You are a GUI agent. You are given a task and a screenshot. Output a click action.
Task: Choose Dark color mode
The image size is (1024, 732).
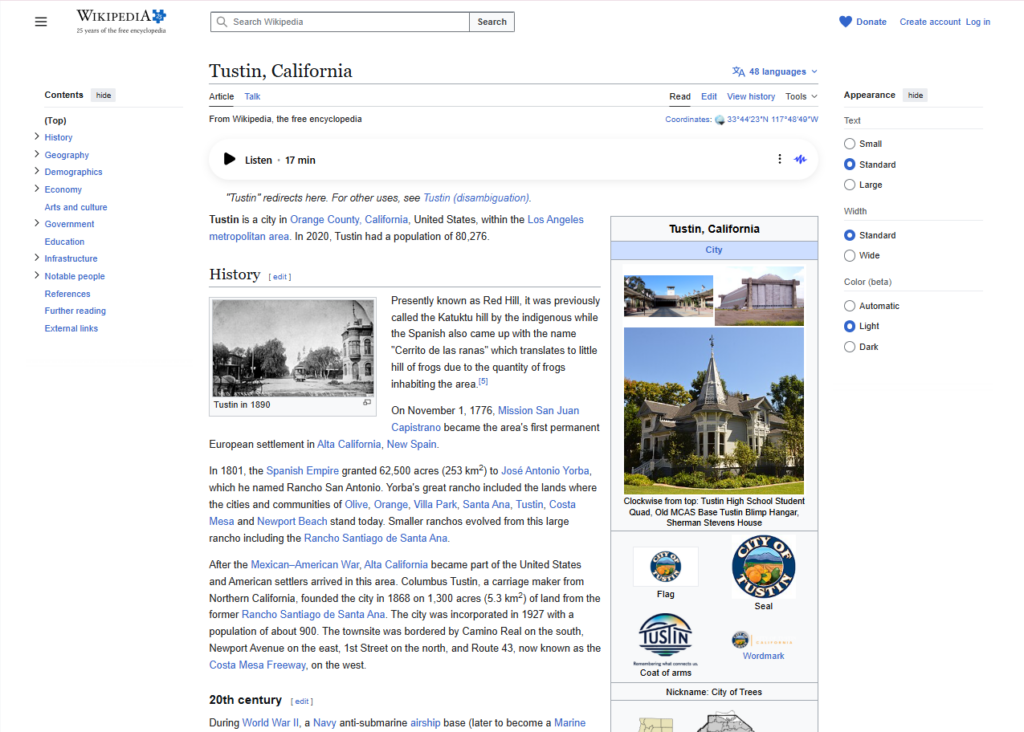[x=849, y=347]
